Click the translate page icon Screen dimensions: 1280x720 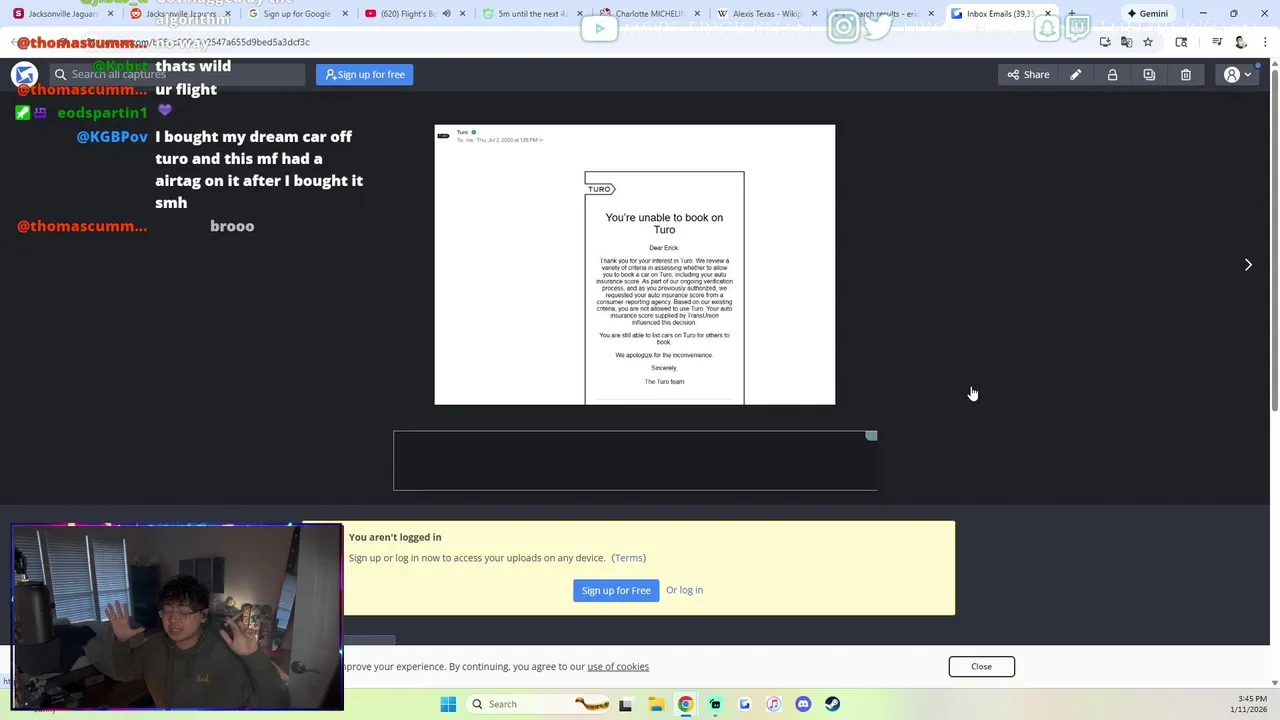[x=1126, y=42]
